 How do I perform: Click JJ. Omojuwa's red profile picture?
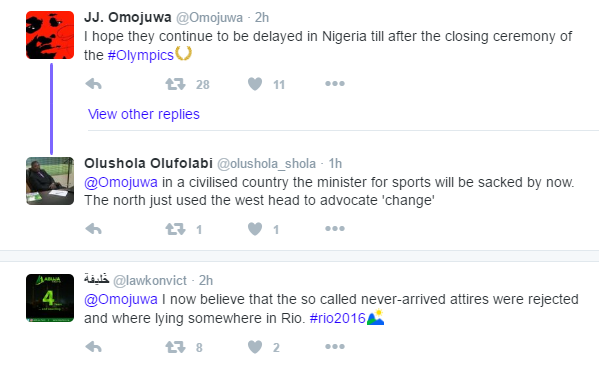coord(50,35)
